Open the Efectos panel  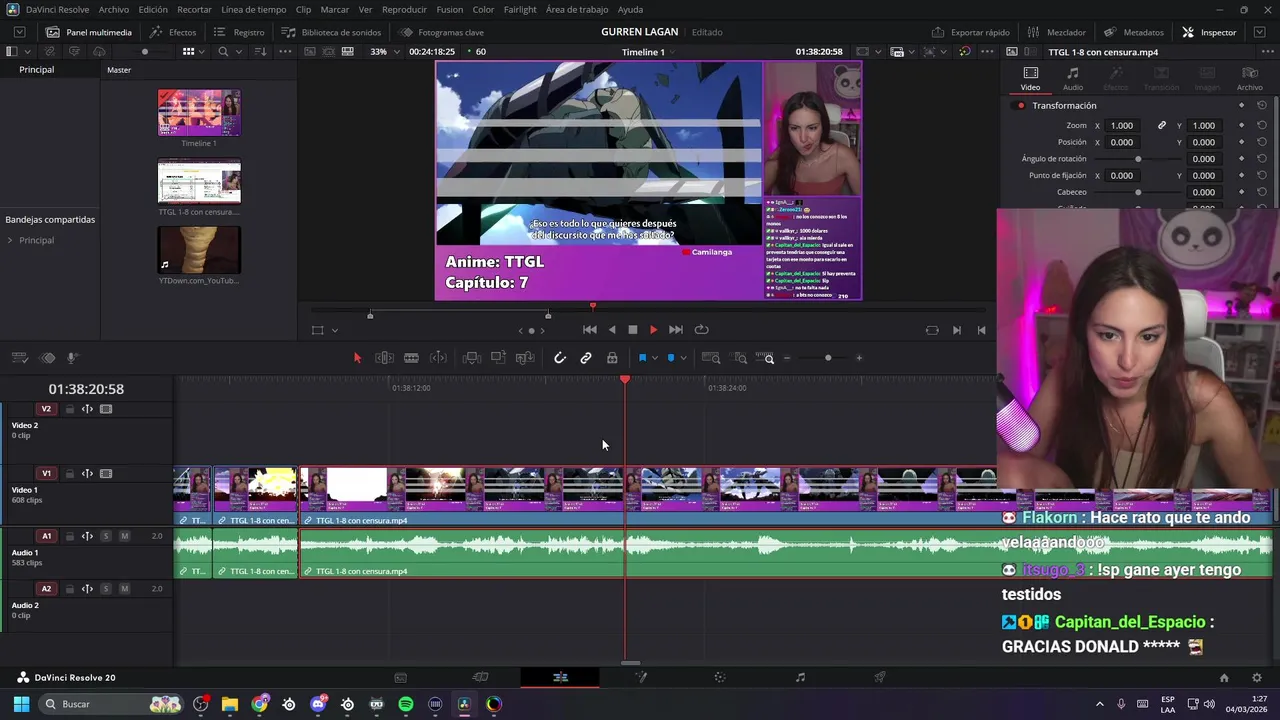point(173,32)
